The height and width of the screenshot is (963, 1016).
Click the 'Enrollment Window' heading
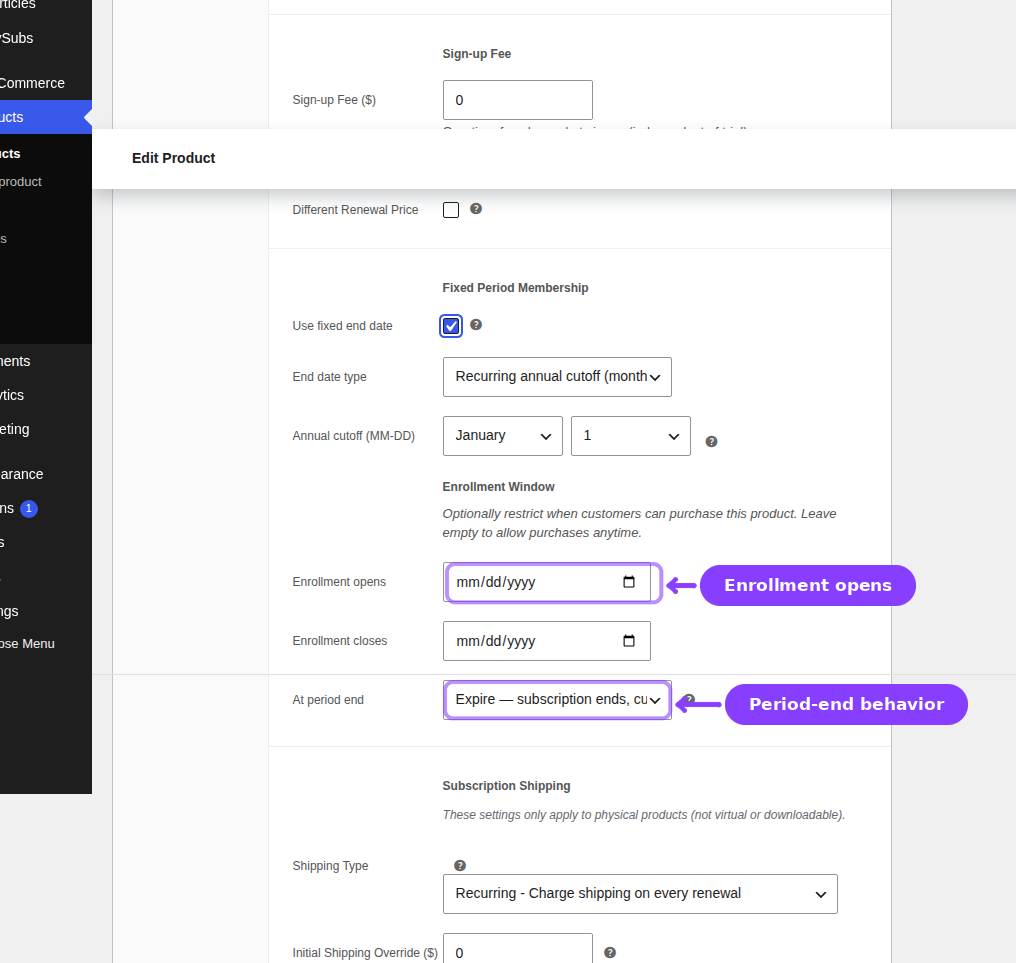[498, 487]
